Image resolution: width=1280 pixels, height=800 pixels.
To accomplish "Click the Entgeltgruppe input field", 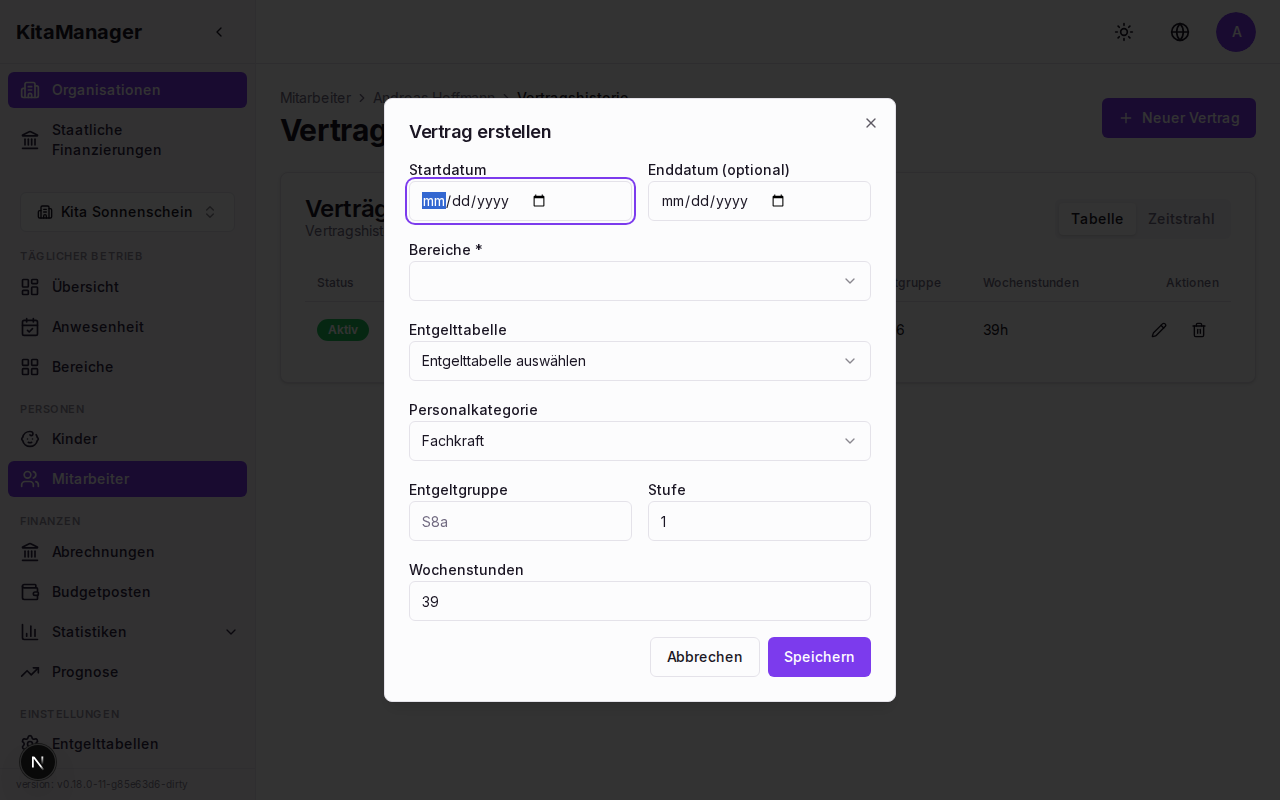I will 520,521.
